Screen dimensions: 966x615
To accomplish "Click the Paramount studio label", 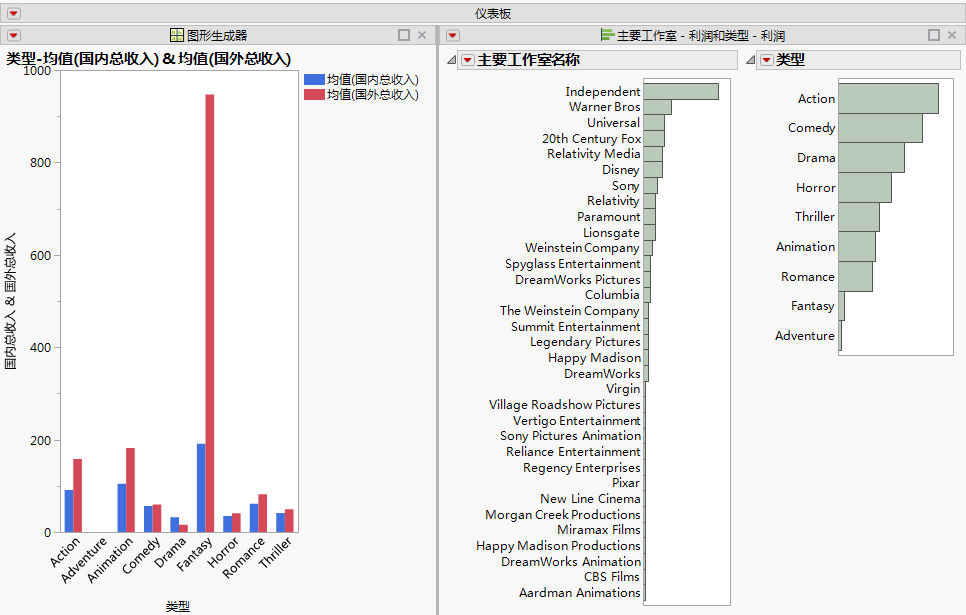I will coord(609,217).
